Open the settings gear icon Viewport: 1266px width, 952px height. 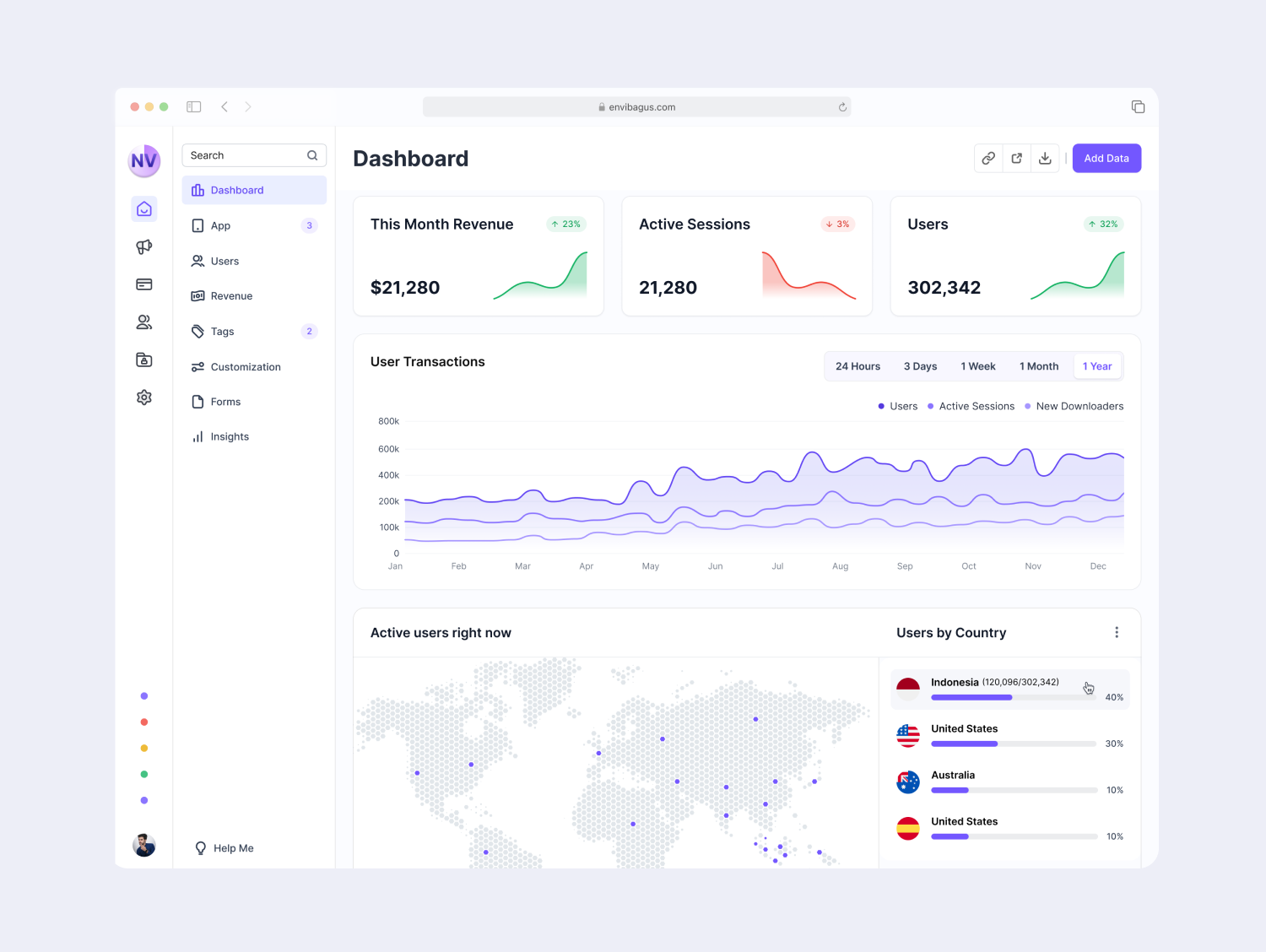143,397
